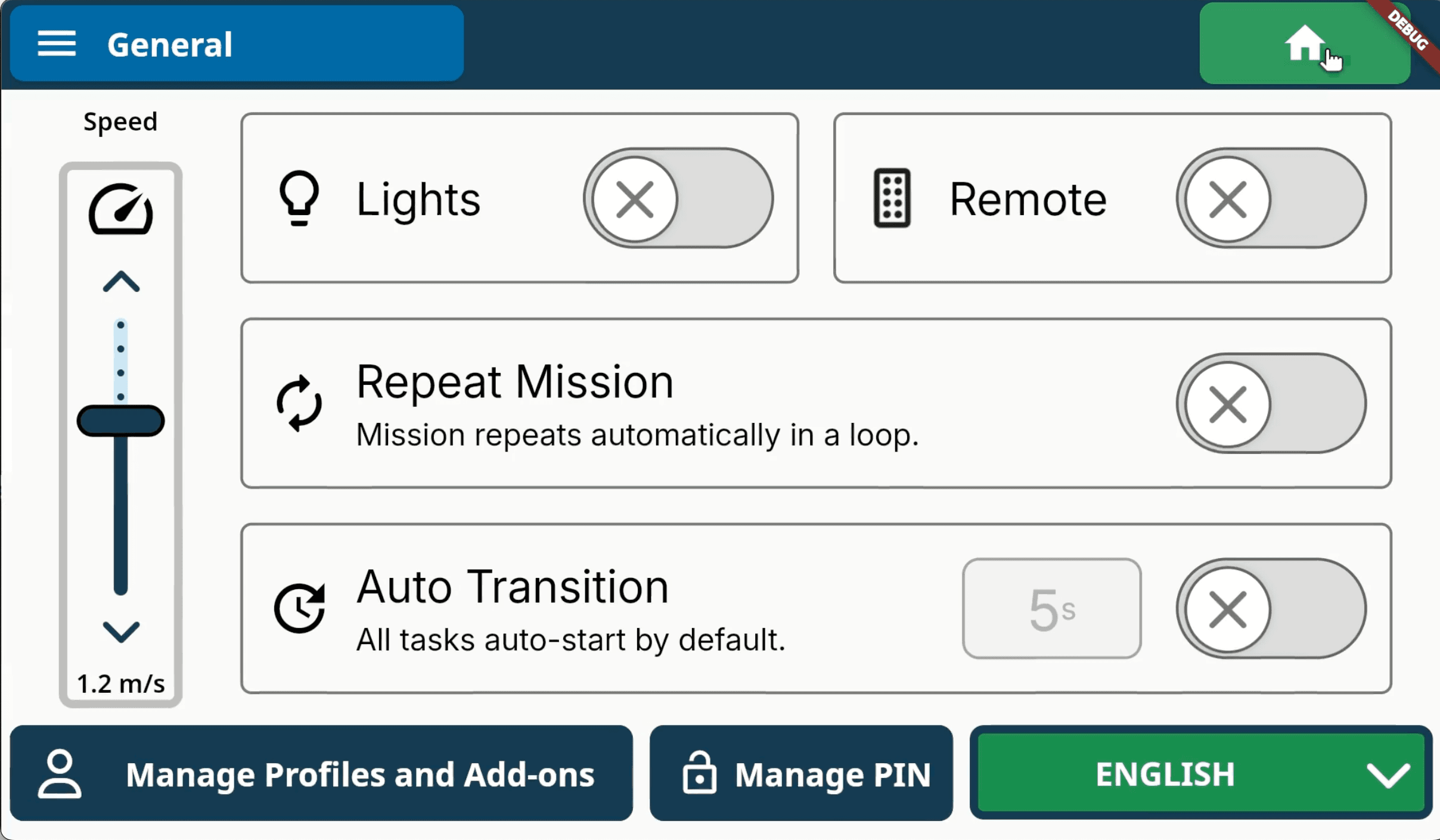Screen dimensions: 1440x840
Task: Enable Repeat Mission toggle
Action: (1271, 403)
